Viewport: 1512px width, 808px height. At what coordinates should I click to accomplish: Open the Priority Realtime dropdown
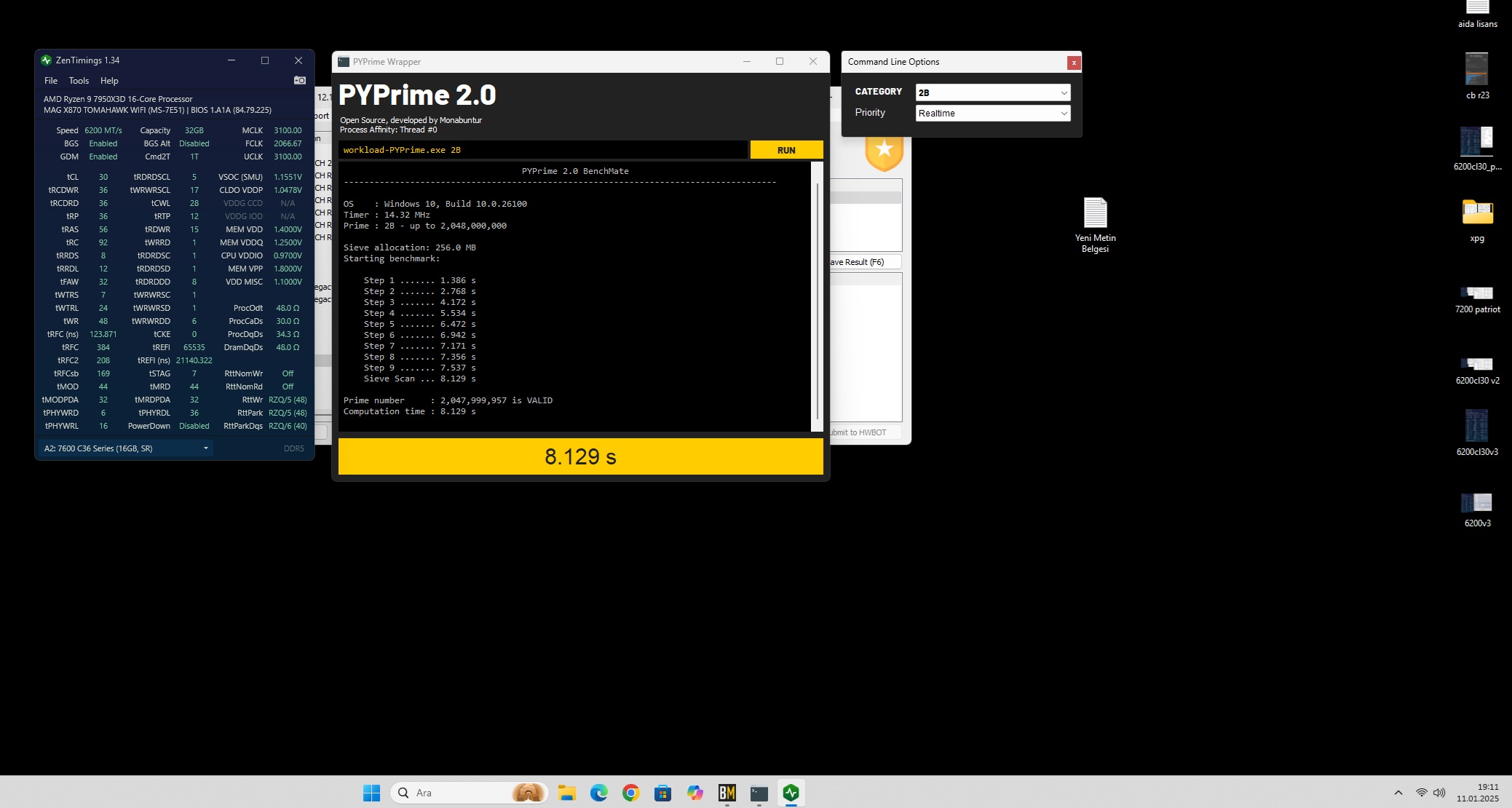click(993, 113)
